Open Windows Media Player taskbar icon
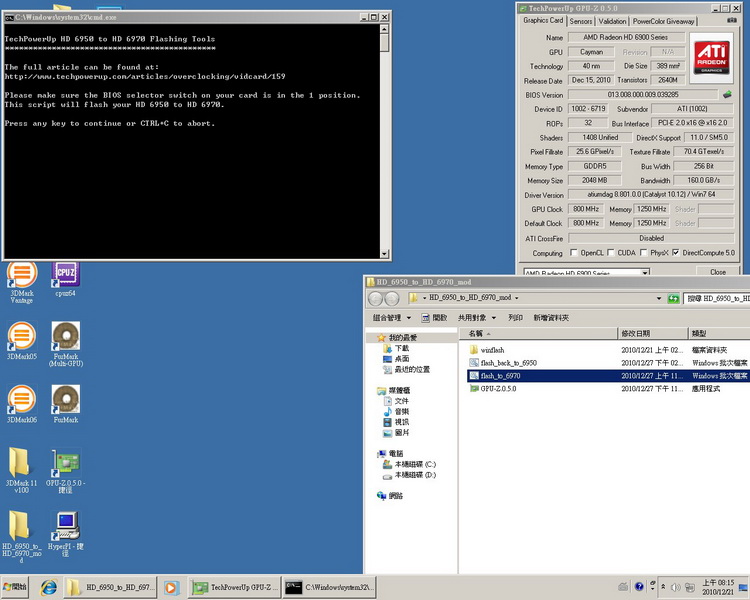Viewport: 750px width, 600px height. [171, 587]
